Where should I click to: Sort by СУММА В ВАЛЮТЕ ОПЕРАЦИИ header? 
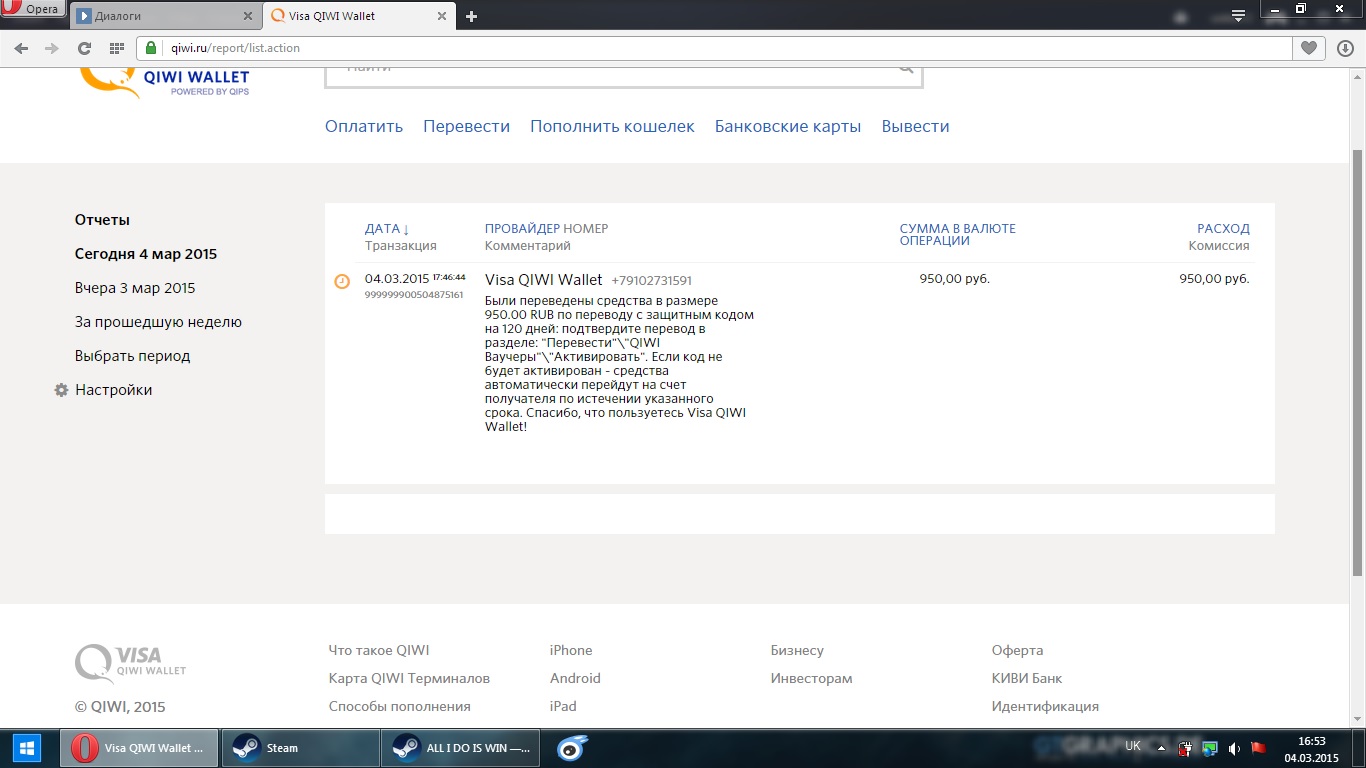(957, 234)
